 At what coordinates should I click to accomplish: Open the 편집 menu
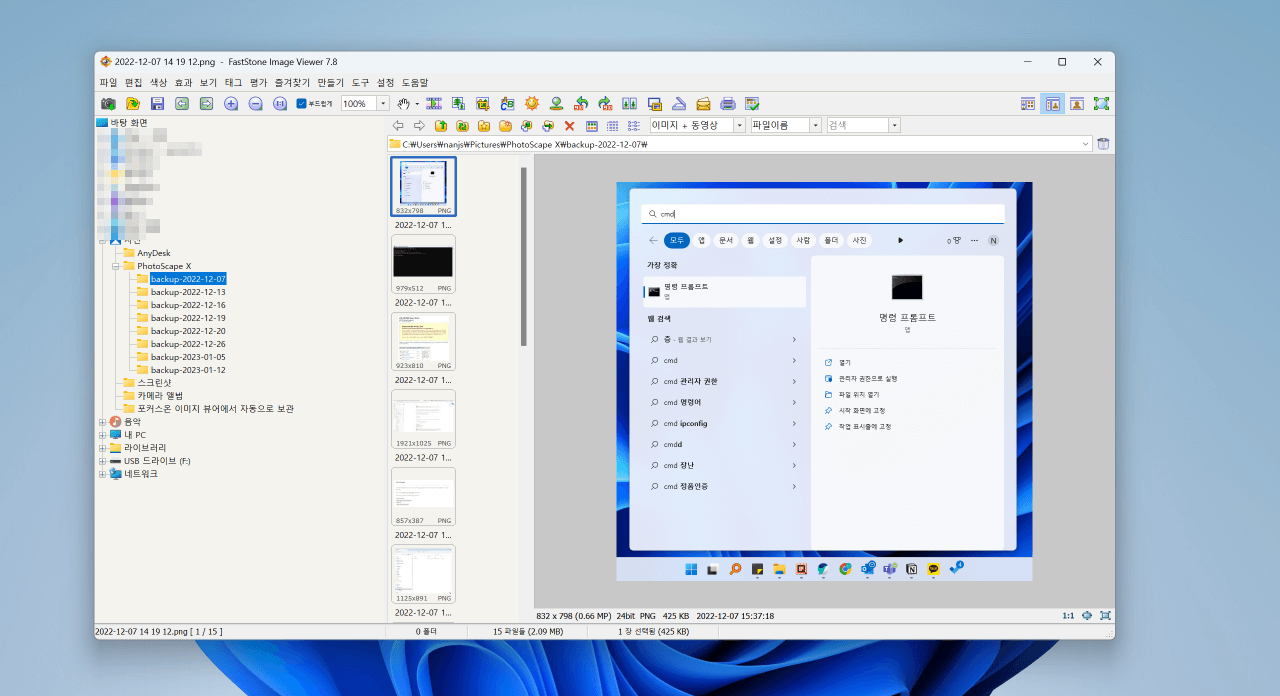[133, 82]
